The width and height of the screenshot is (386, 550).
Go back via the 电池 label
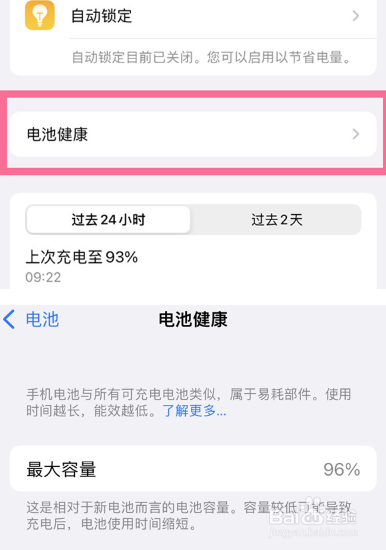(42, 320)
